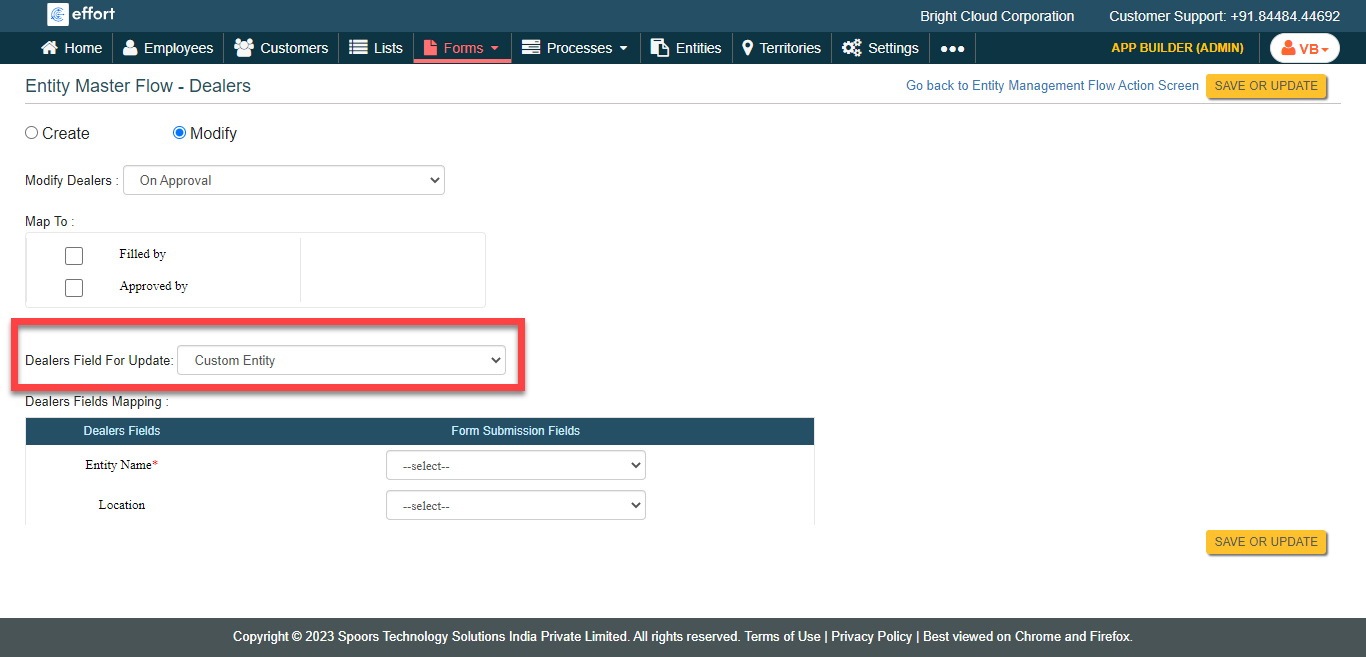Check the Filled by checkbox
Image resolution: width=1366 pixels, height=657 pixels.
tap(74, 255)
